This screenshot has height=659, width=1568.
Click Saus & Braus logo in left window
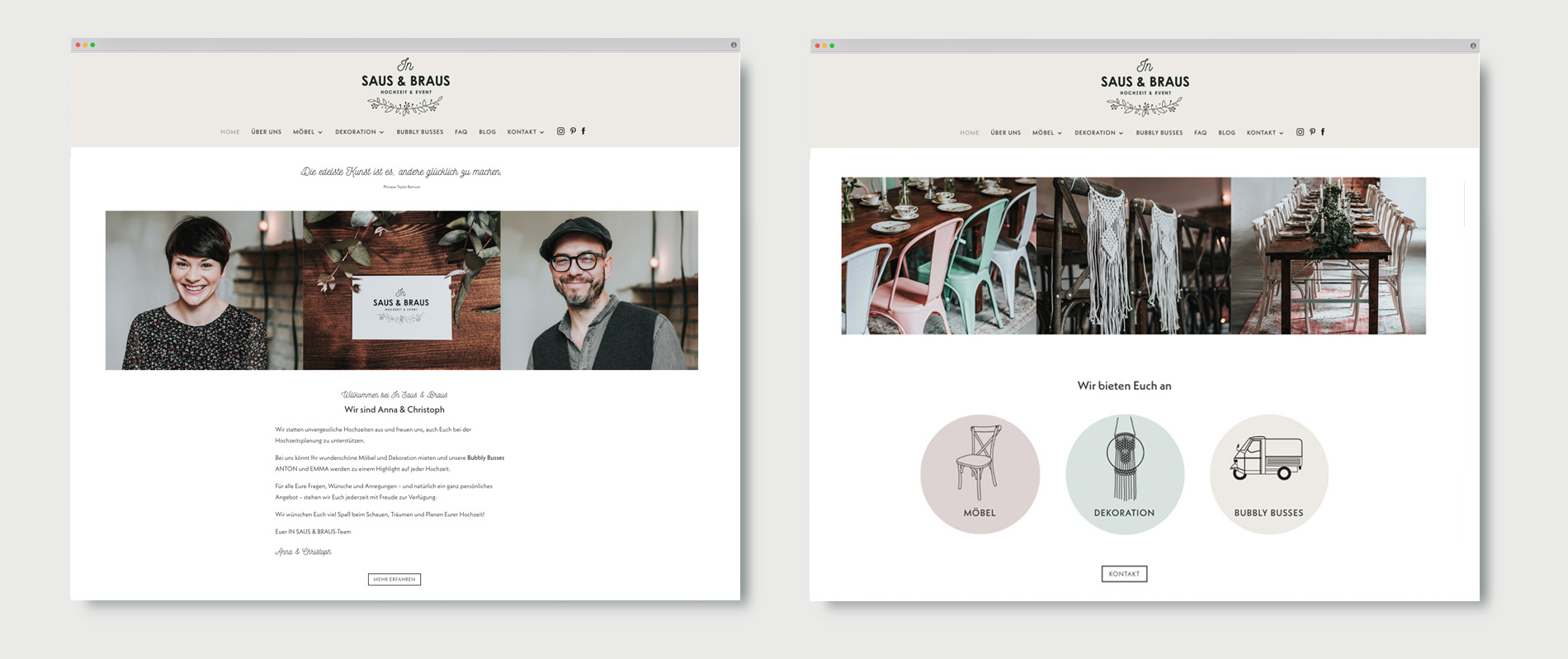405,86
